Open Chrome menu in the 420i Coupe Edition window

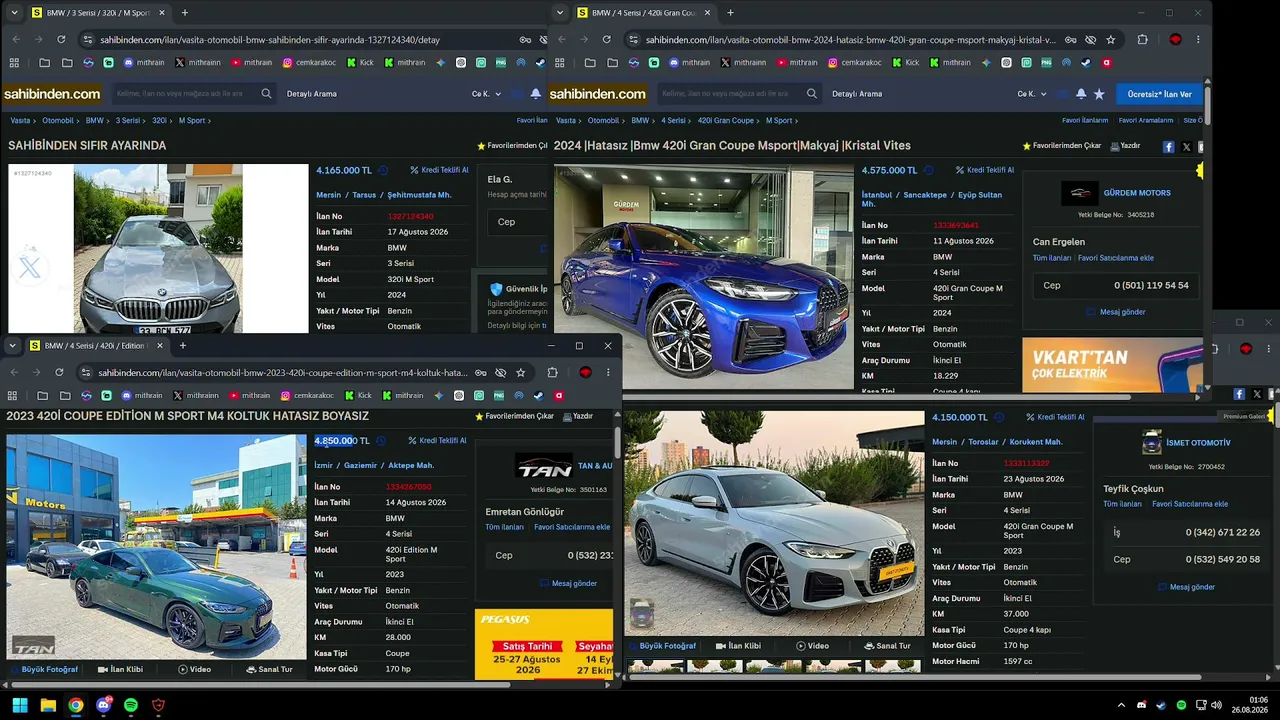point(608,373)
